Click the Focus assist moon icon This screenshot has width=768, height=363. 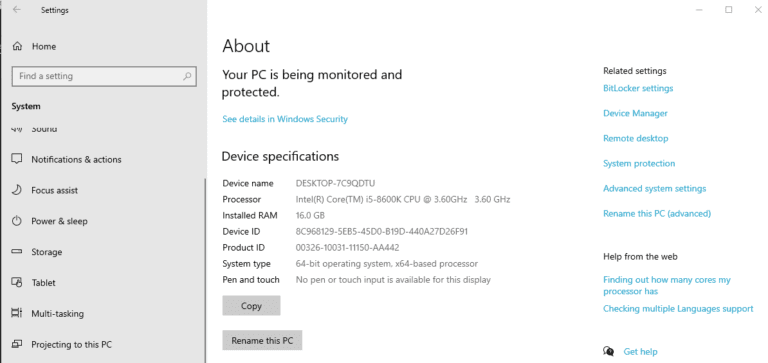tap(17, 190)
